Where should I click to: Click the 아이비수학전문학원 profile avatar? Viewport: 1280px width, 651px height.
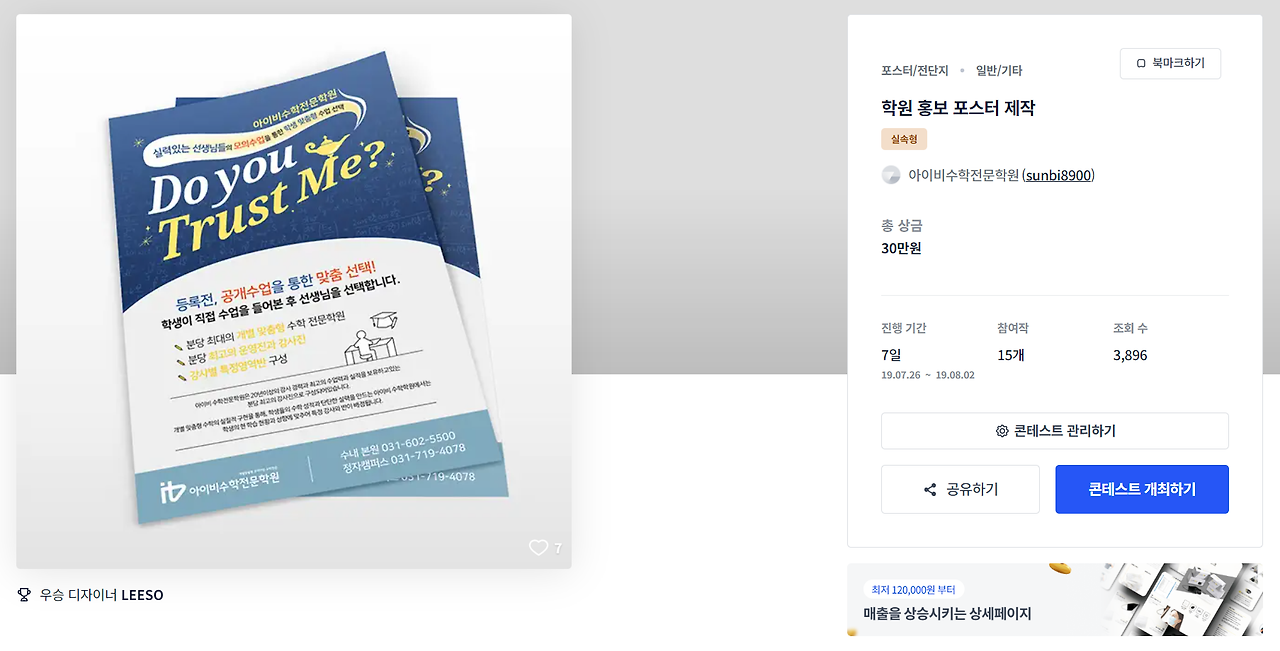click(x=891, y=175)
